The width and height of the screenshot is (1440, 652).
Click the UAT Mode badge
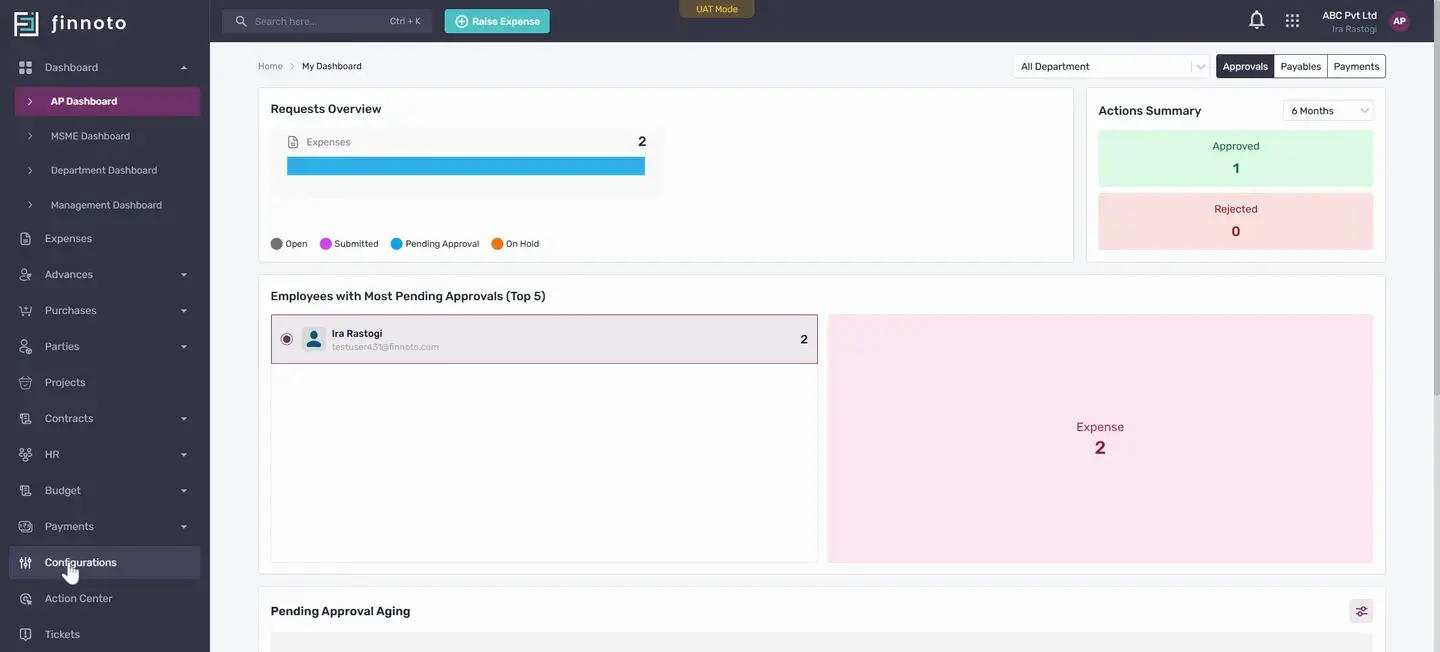717,9
